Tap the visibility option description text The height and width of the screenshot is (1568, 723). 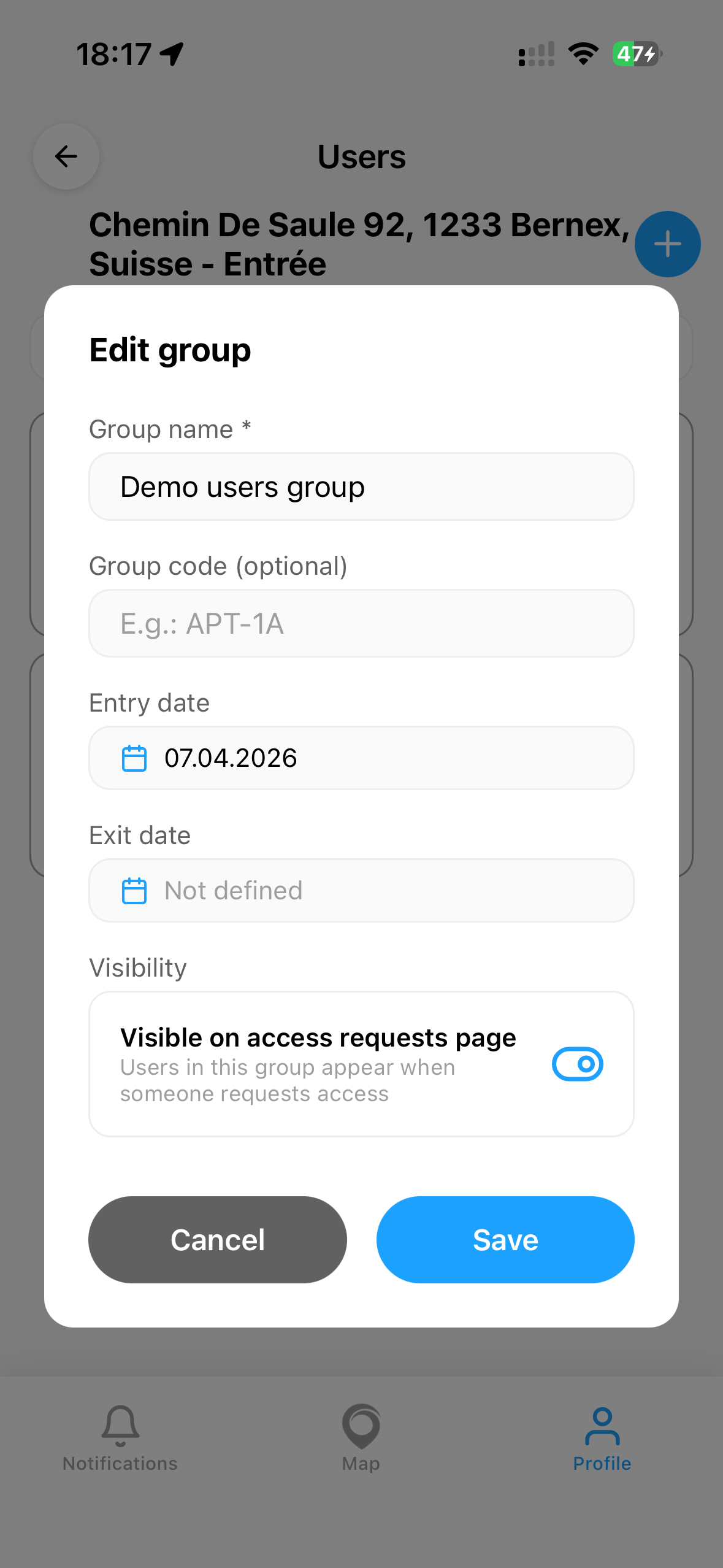coord(287,1081)
